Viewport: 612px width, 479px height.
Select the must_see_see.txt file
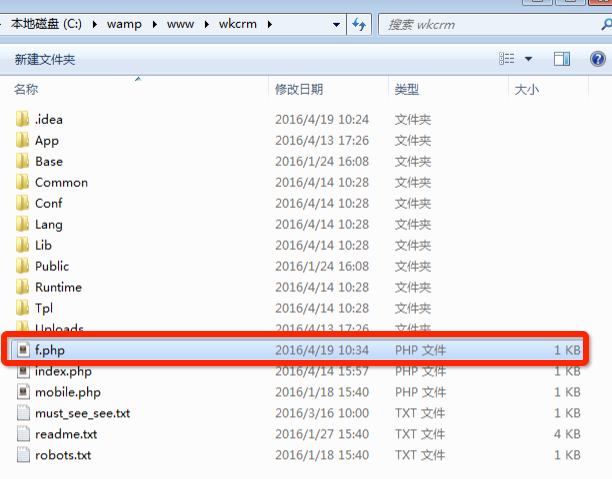(82, 413)
